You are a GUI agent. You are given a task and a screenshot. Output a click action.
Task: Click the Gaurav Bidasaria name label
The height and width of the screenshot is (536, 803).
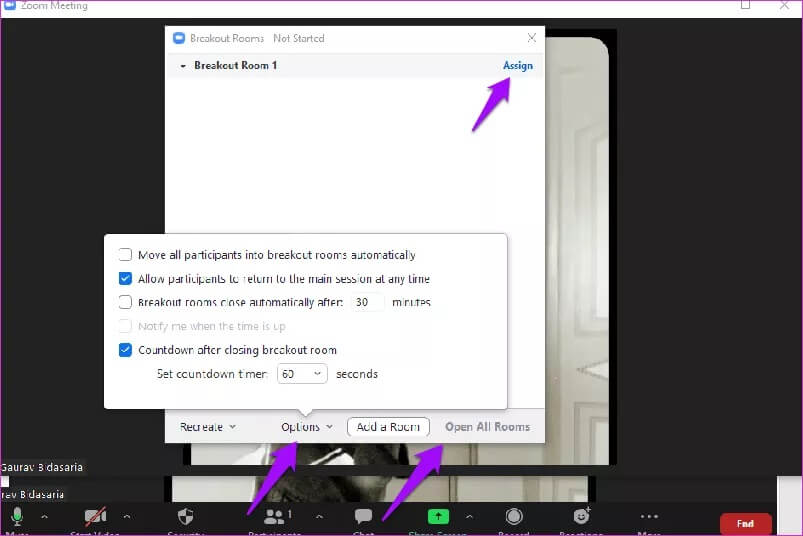pos(41,467)
